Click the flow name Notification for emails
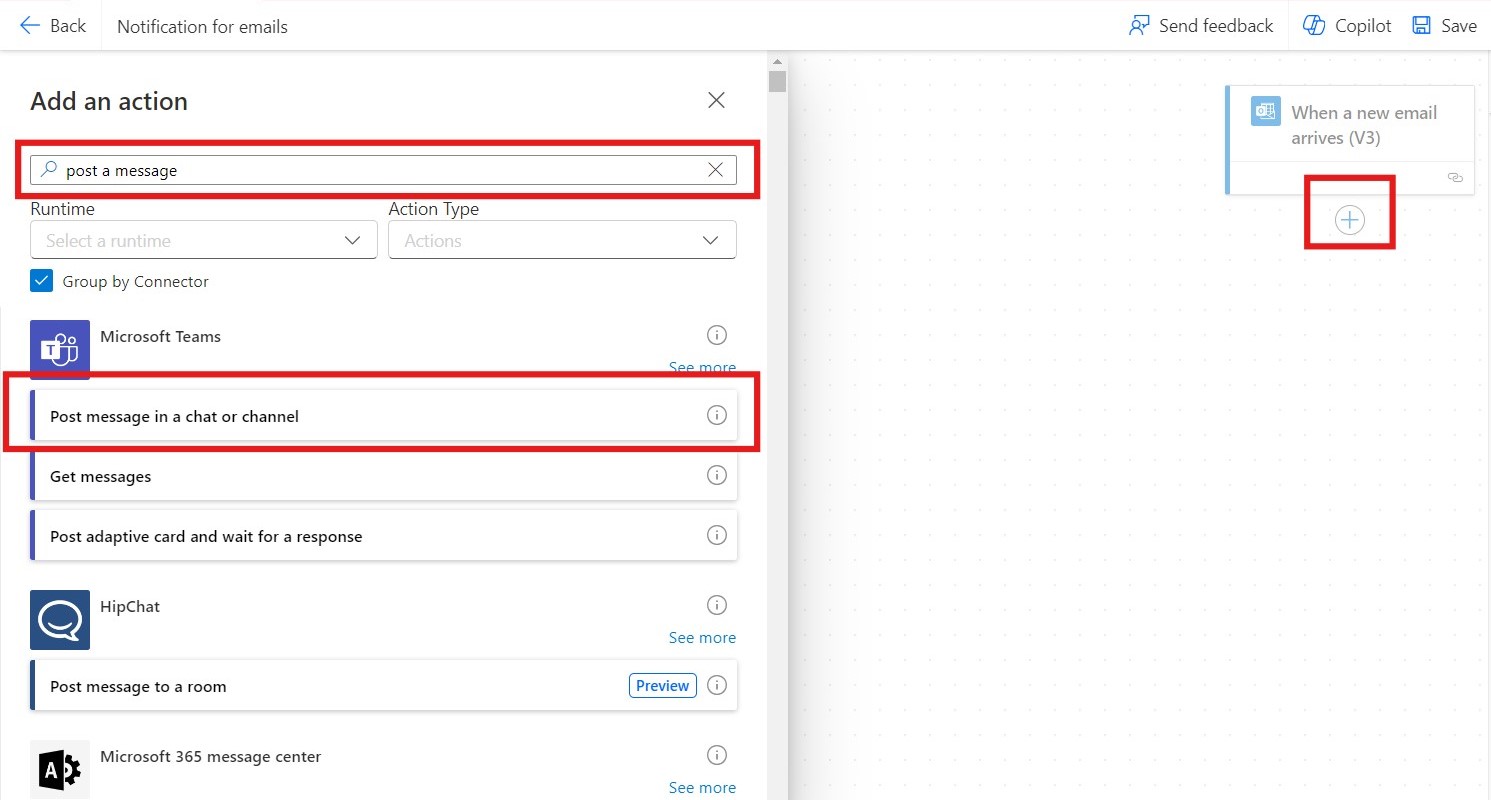Viewport: 1491px width, 800px height. point(202,27)
